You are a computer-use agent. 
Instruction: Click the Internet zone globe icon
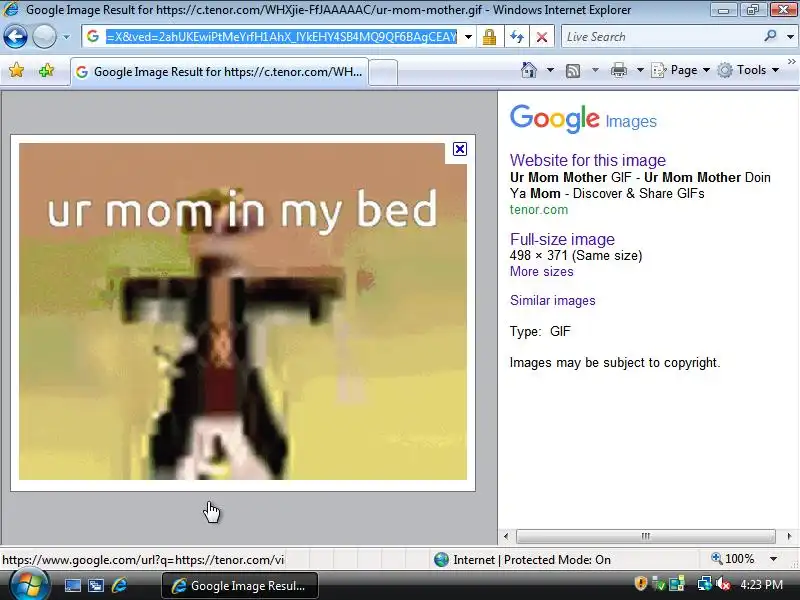click(441, 560)
